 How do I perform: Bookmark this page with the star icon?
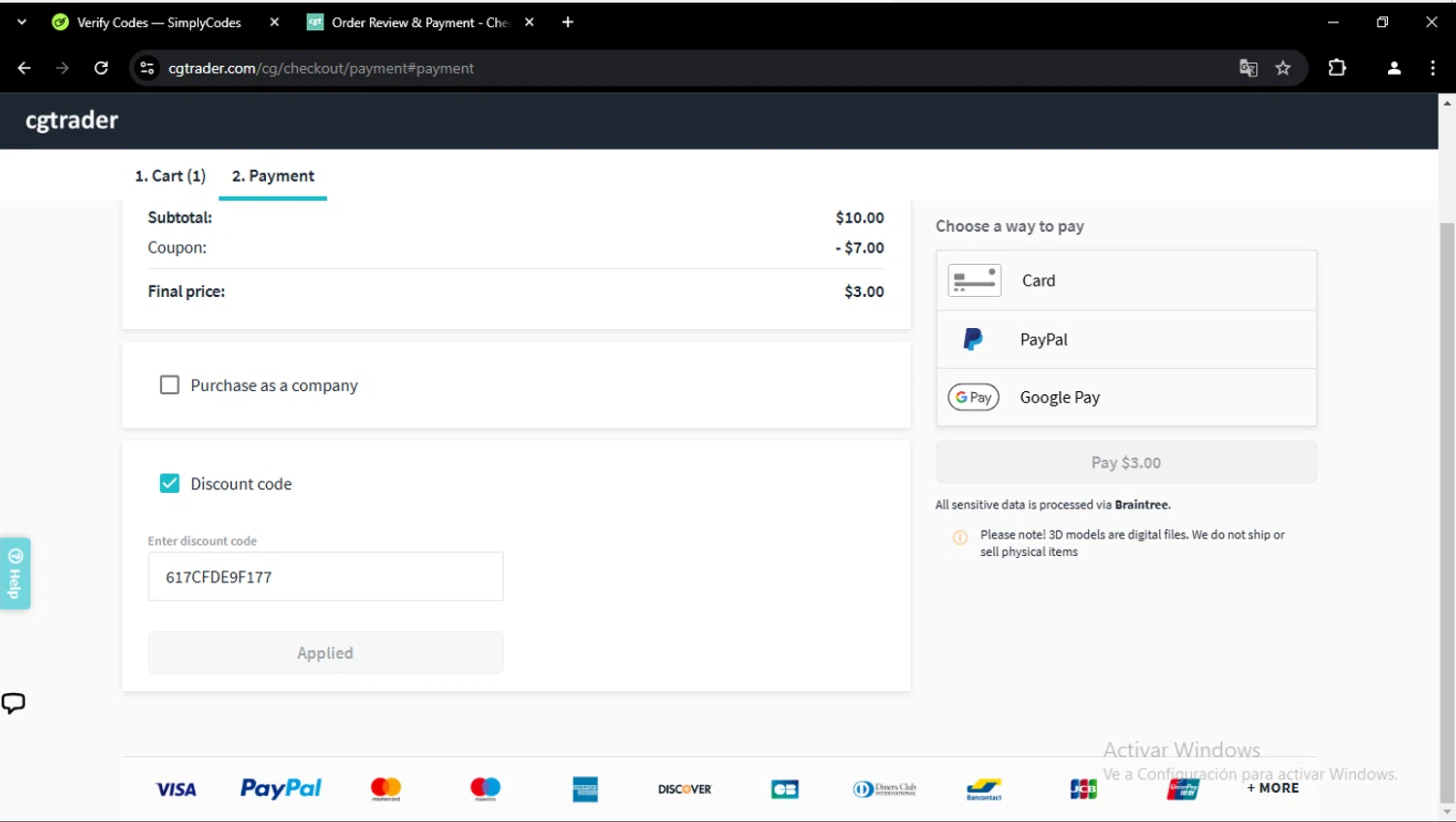point(1283,68)
